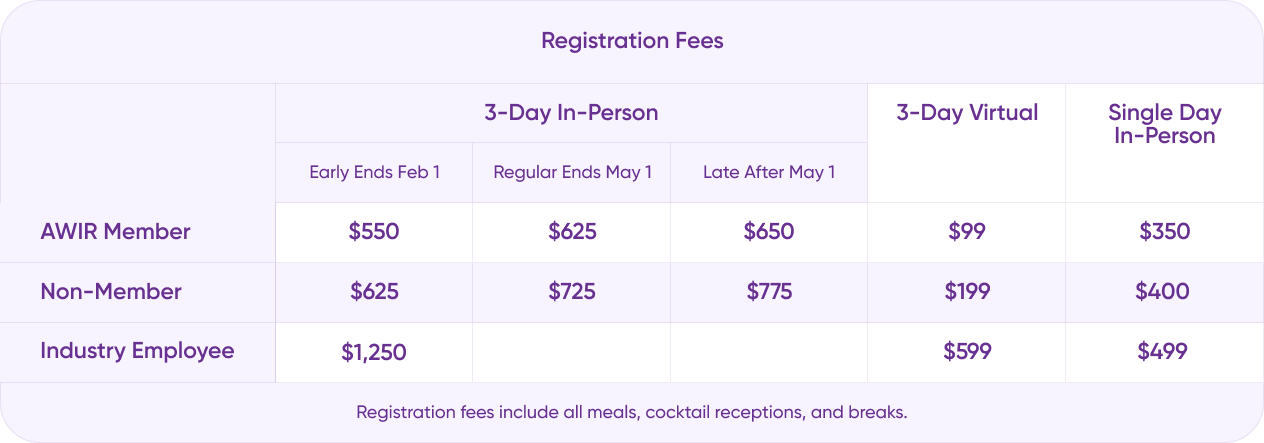Click the Non-Member row label

111,292
